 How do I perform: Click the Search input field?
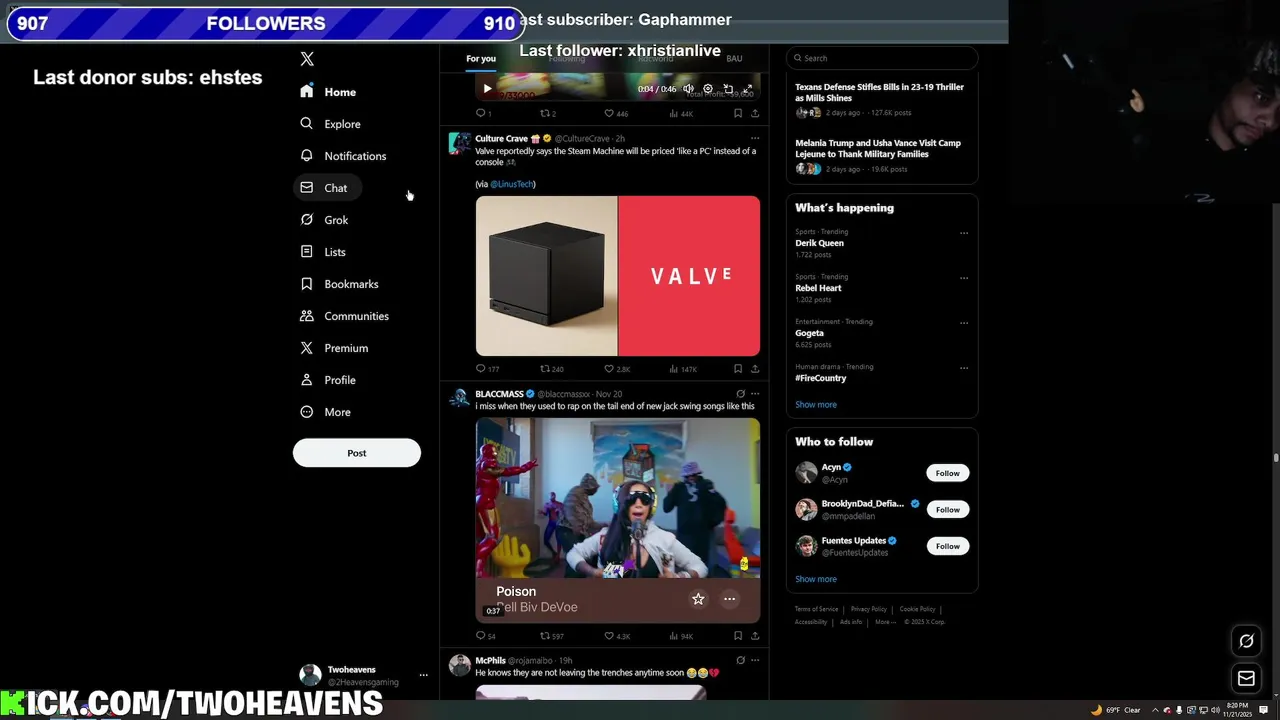882,58
